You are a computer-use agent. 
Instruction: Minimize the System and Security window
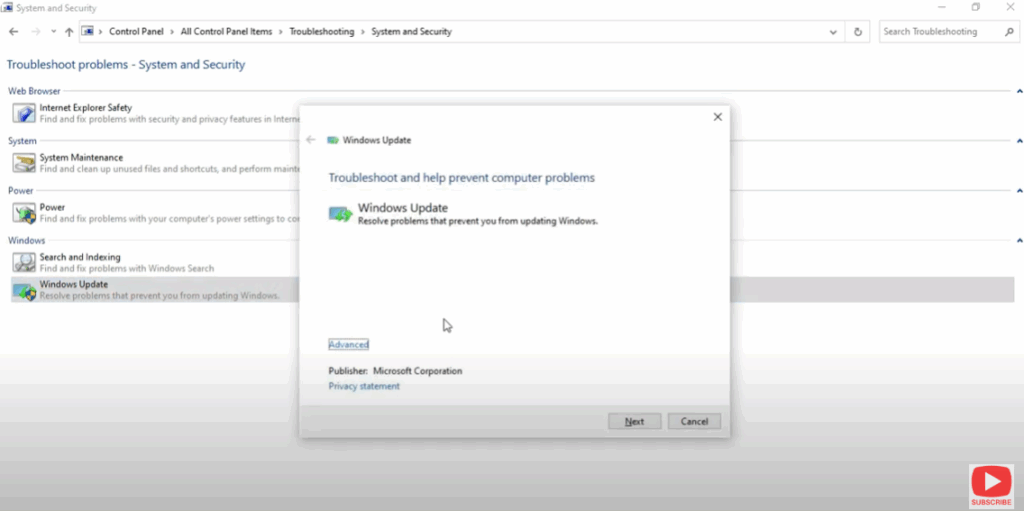[942, 7]
